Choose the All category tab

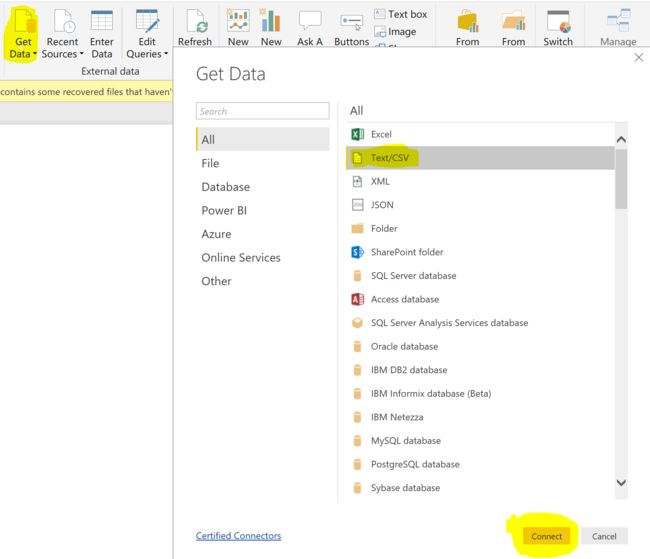pyautogui.click(x=263, y=139)
